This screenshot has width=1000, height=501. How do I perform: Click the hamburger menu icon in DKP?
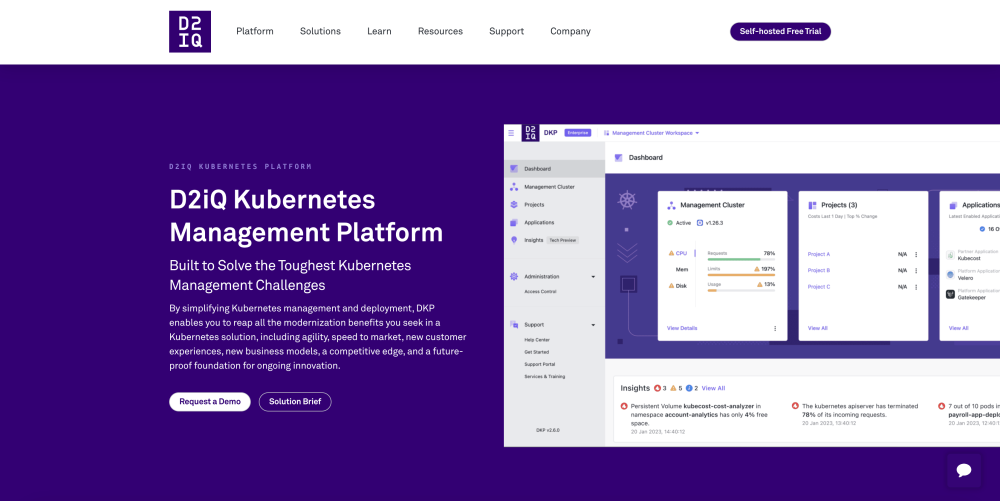tap(510, 132)
